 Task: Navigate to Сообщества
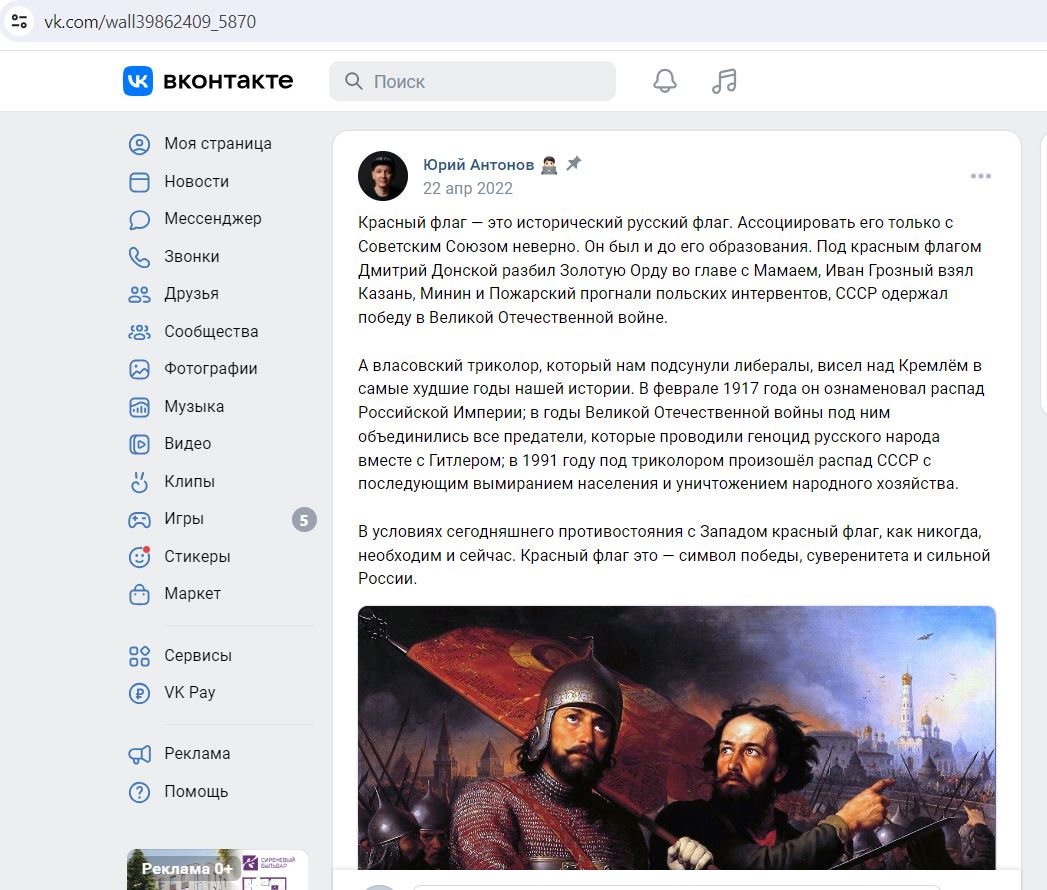pos(211,331)
